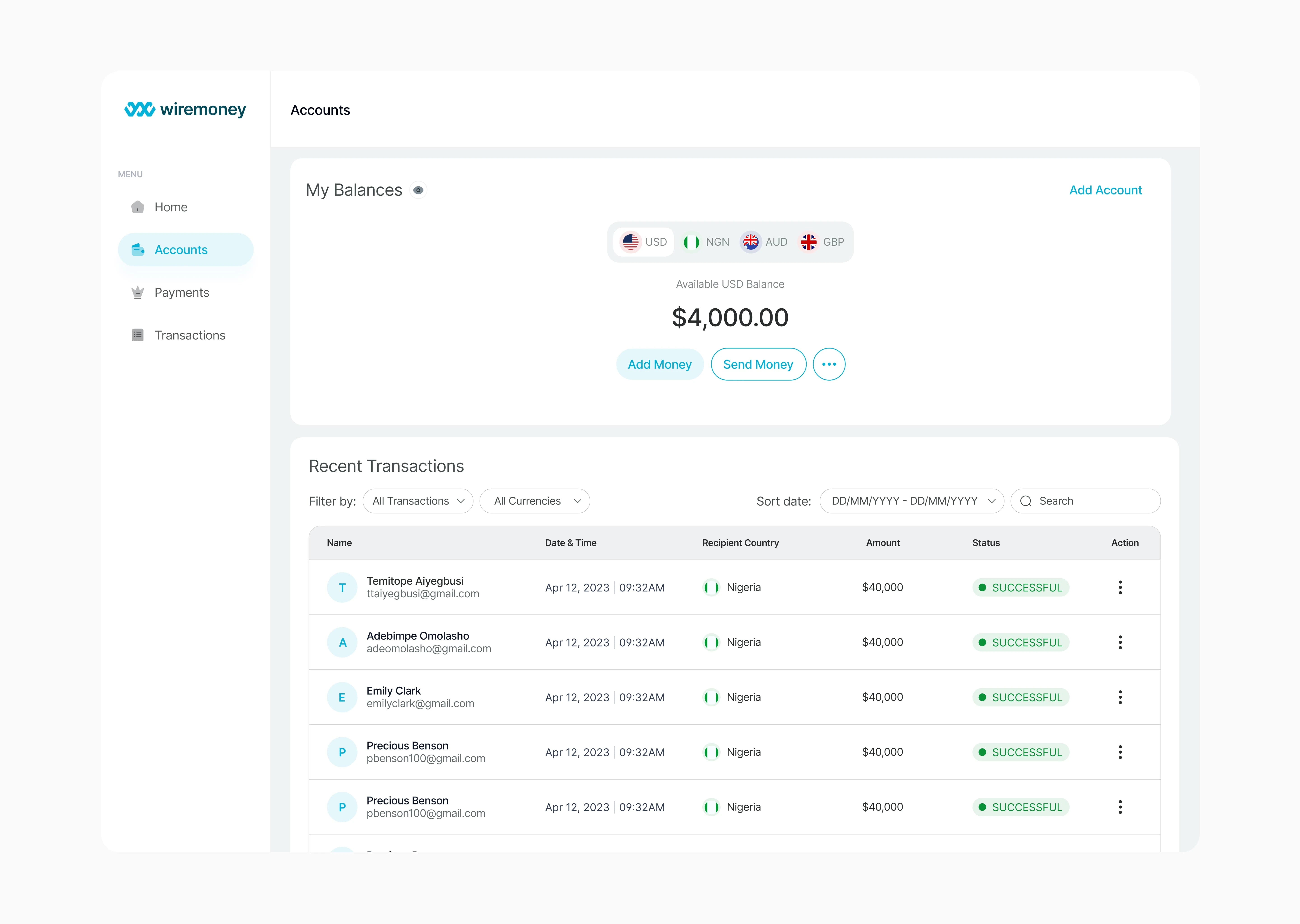This screenshot has height=924, width=1300.
Task: Open Payments from the sidebar
Action: pyautogui.click(x=186, y=292)
